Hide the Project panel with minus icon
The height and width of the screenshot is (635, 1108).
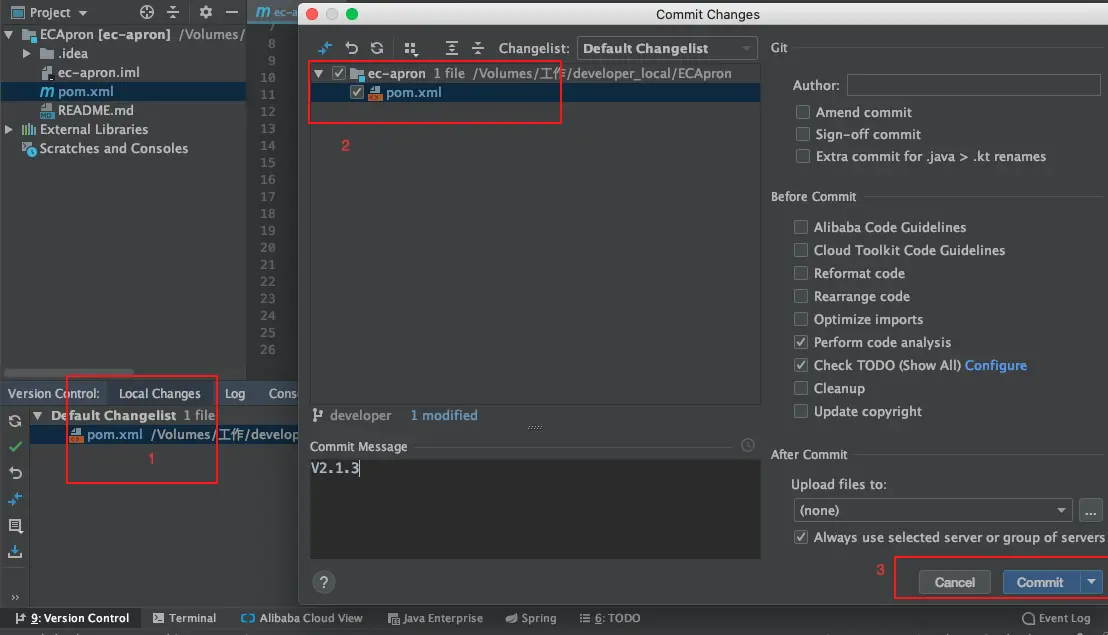point(232,12)
